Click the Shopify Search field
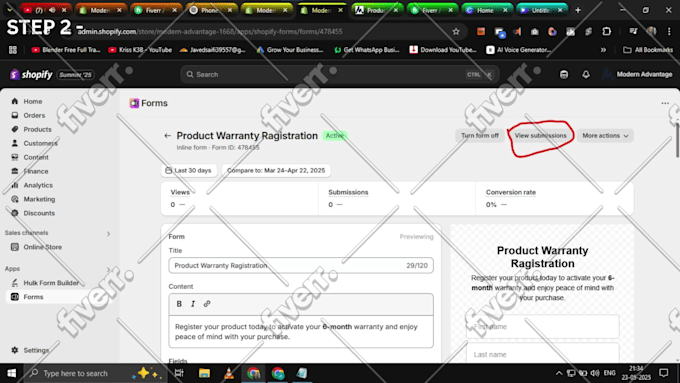Image resolution: width=680 pixels, height=383 pixels. tap(340, 75)
